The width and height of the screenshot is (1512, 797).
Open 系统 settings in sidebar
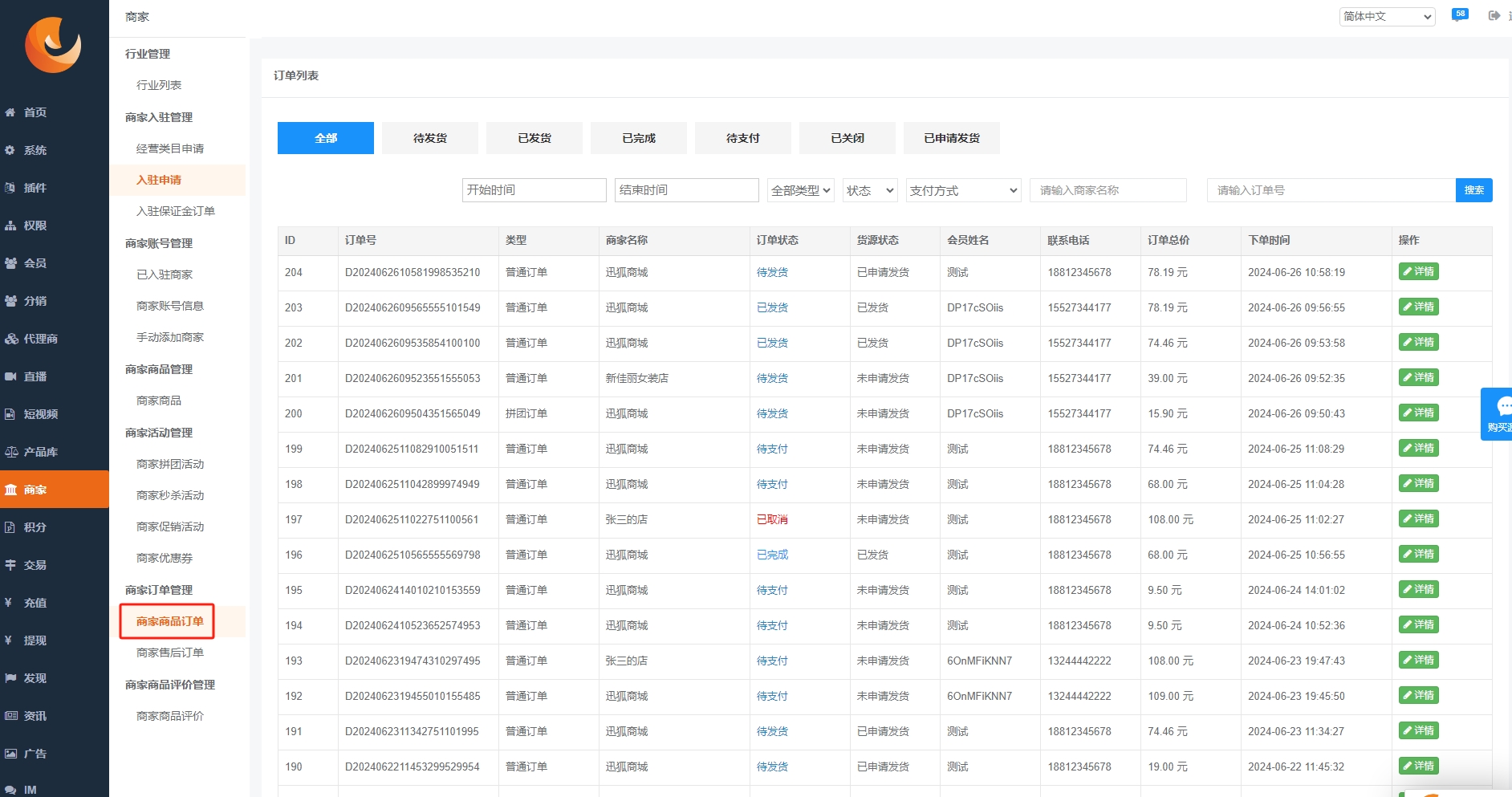[x=55, y=150]
